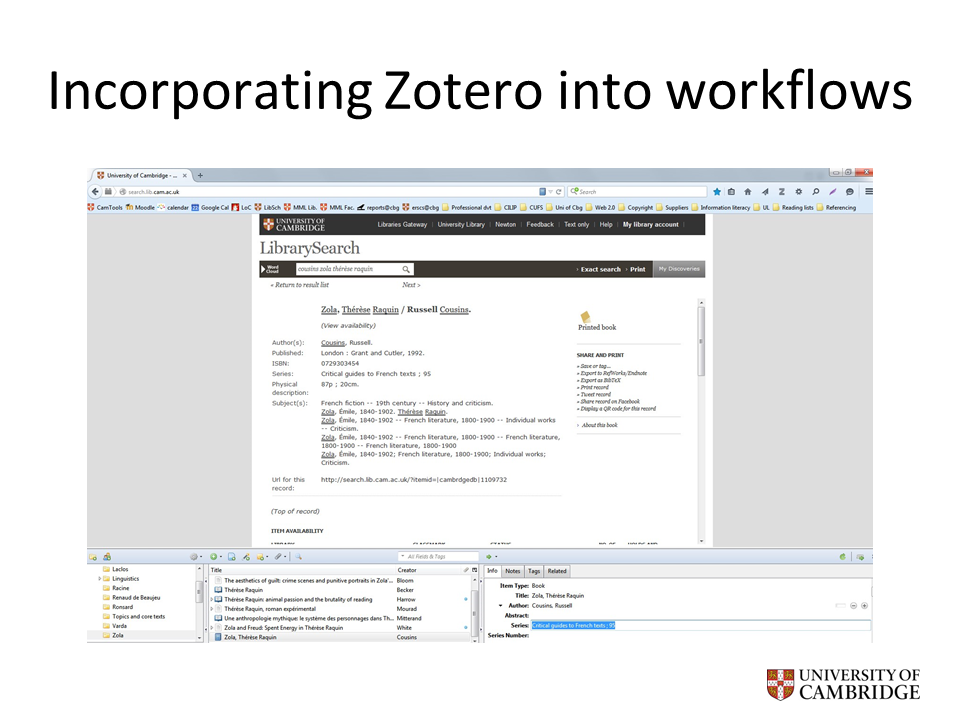960x720 pixels.
Task: Click the bookmark star icon
Action: [x=716, y=191]
